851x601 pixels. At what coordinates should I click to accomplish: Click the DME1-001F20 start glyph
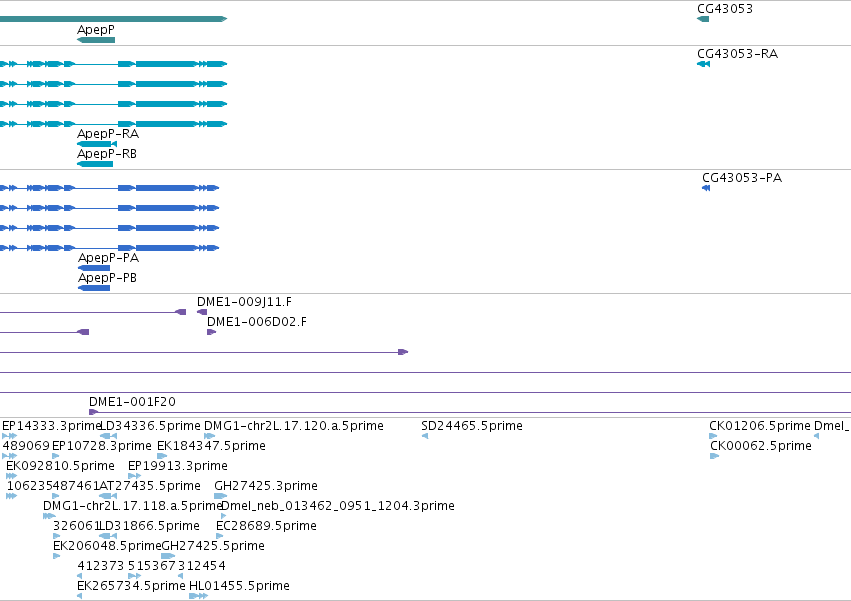[93, 412]
